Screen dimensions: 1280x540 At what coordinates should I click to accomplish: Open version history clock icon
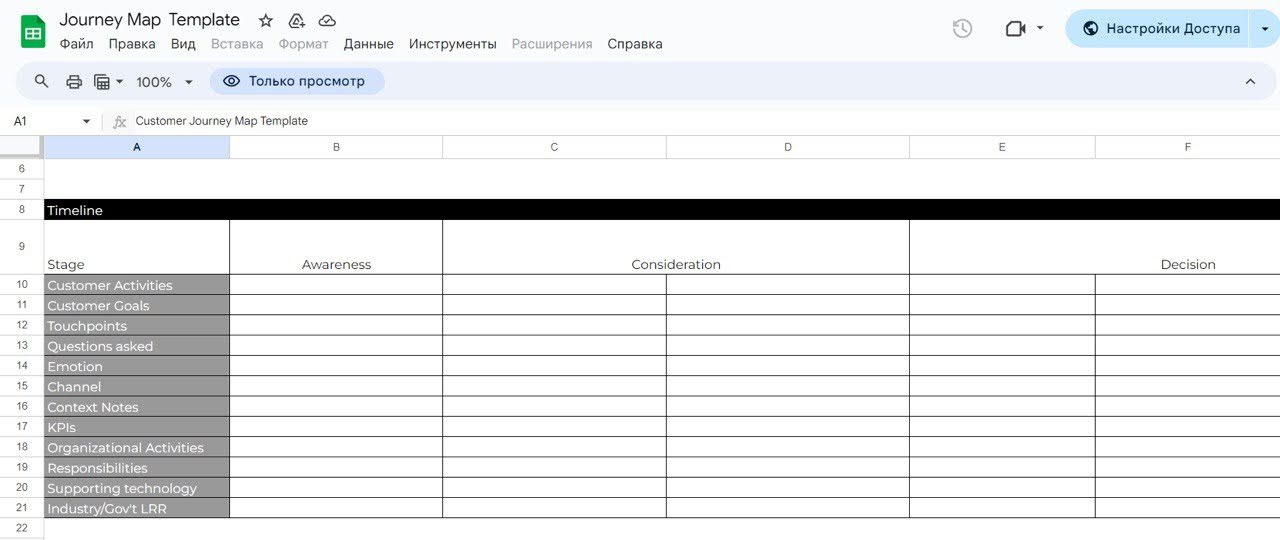tap(962, 29)
